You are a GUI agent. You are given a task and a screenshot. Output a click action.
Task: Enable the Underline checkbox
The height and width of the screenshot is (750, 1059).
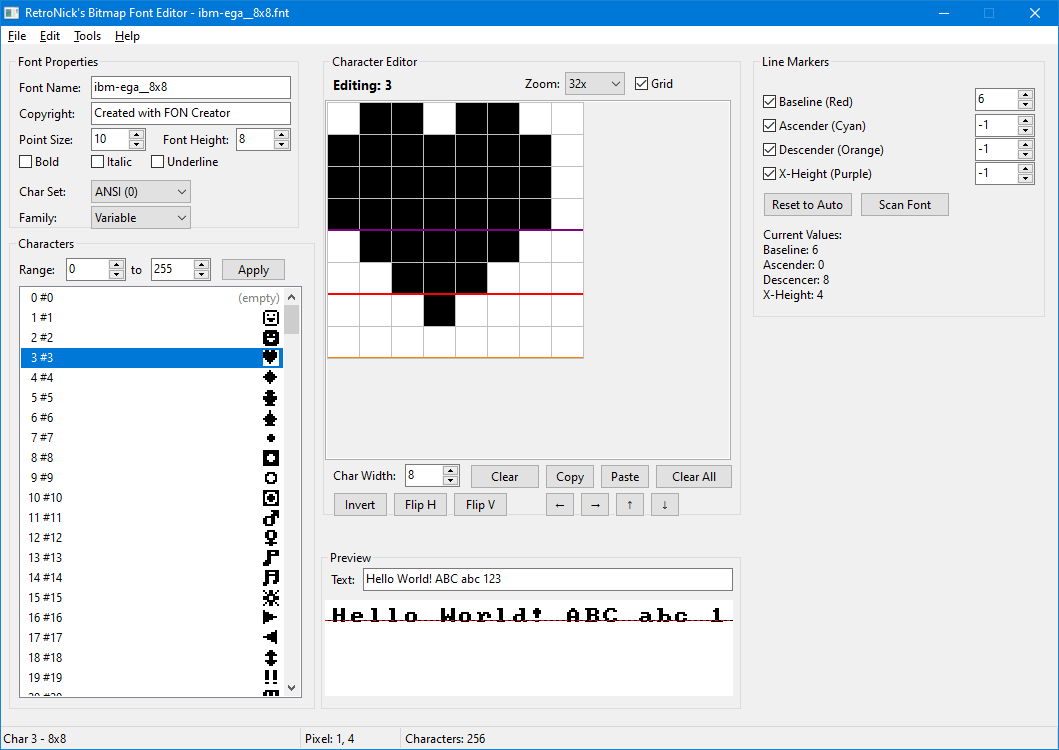point(157,161)
